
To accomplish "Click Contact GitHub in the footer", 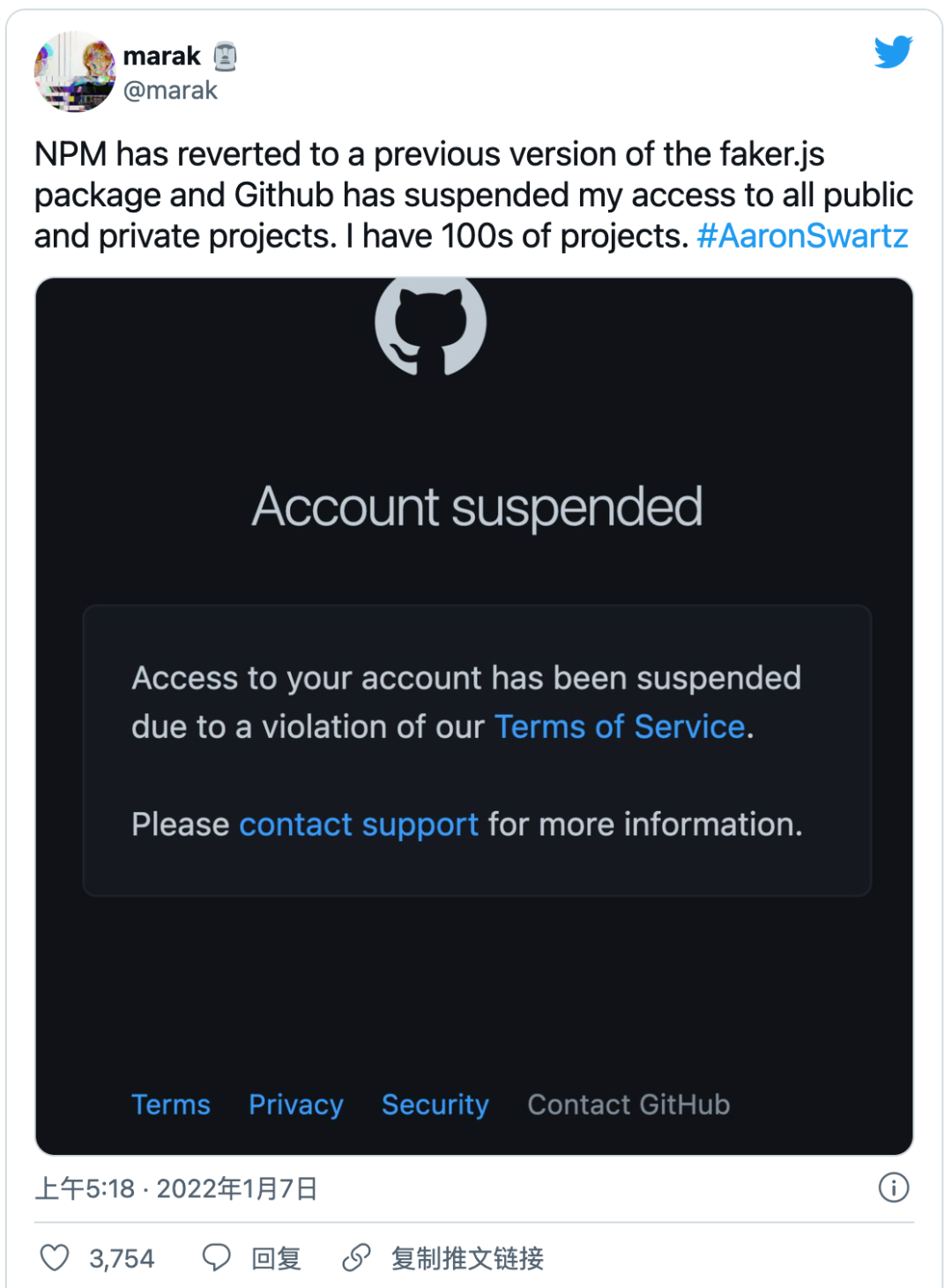I will [628, 1105].
